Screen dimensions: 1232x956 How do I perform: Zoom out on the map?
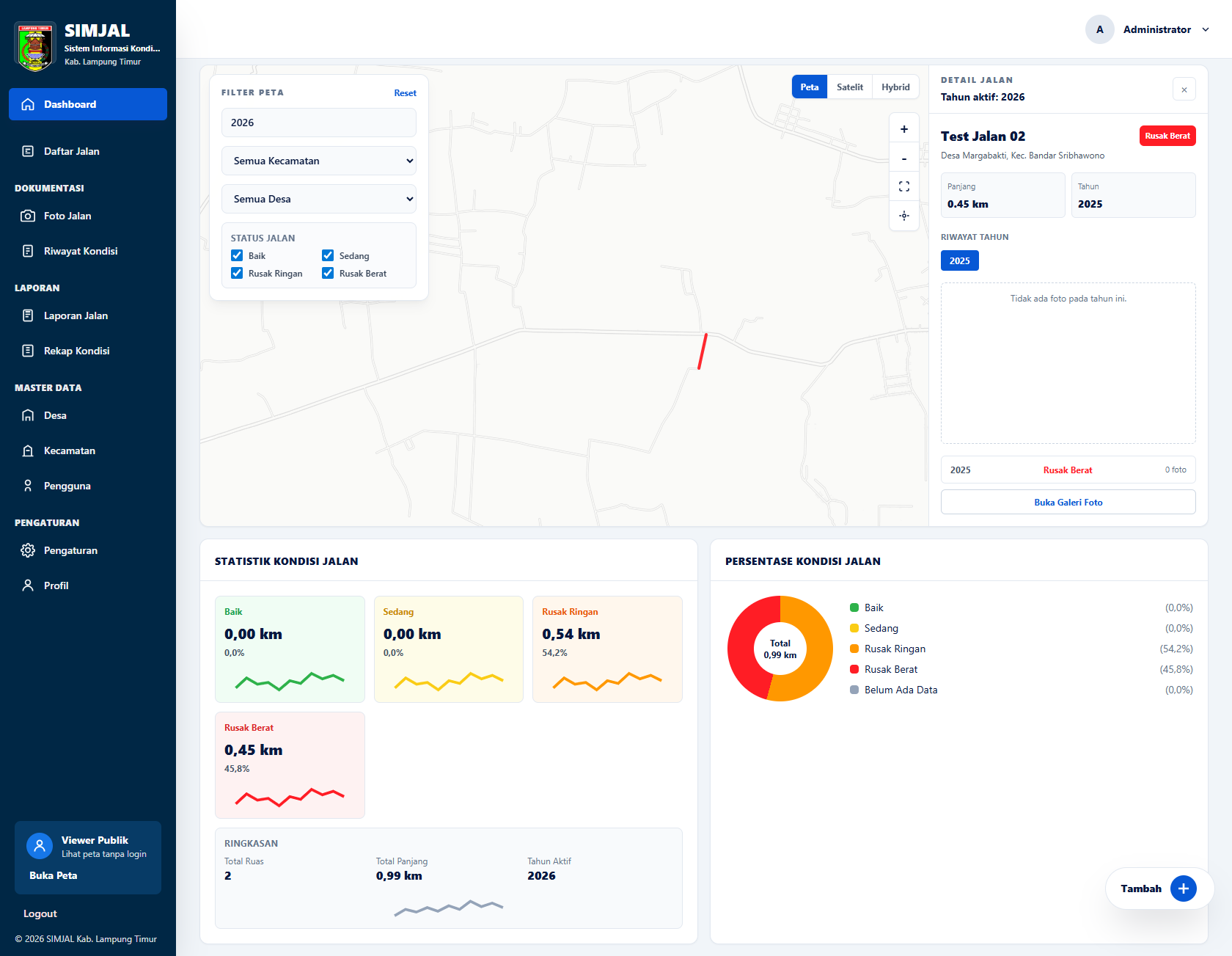click(x=904, y=158)
